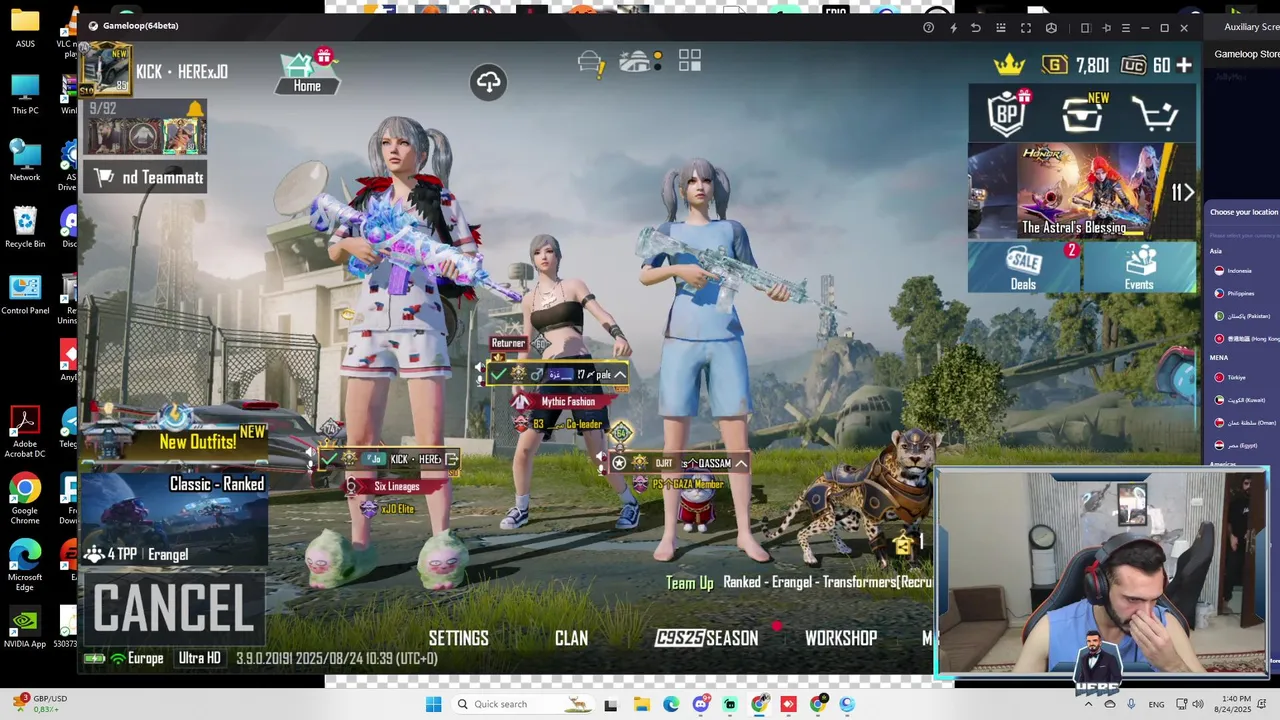Open the BP royale pass icon
The height and width of the screenshot is (720, 1280).
point(1009,112)
